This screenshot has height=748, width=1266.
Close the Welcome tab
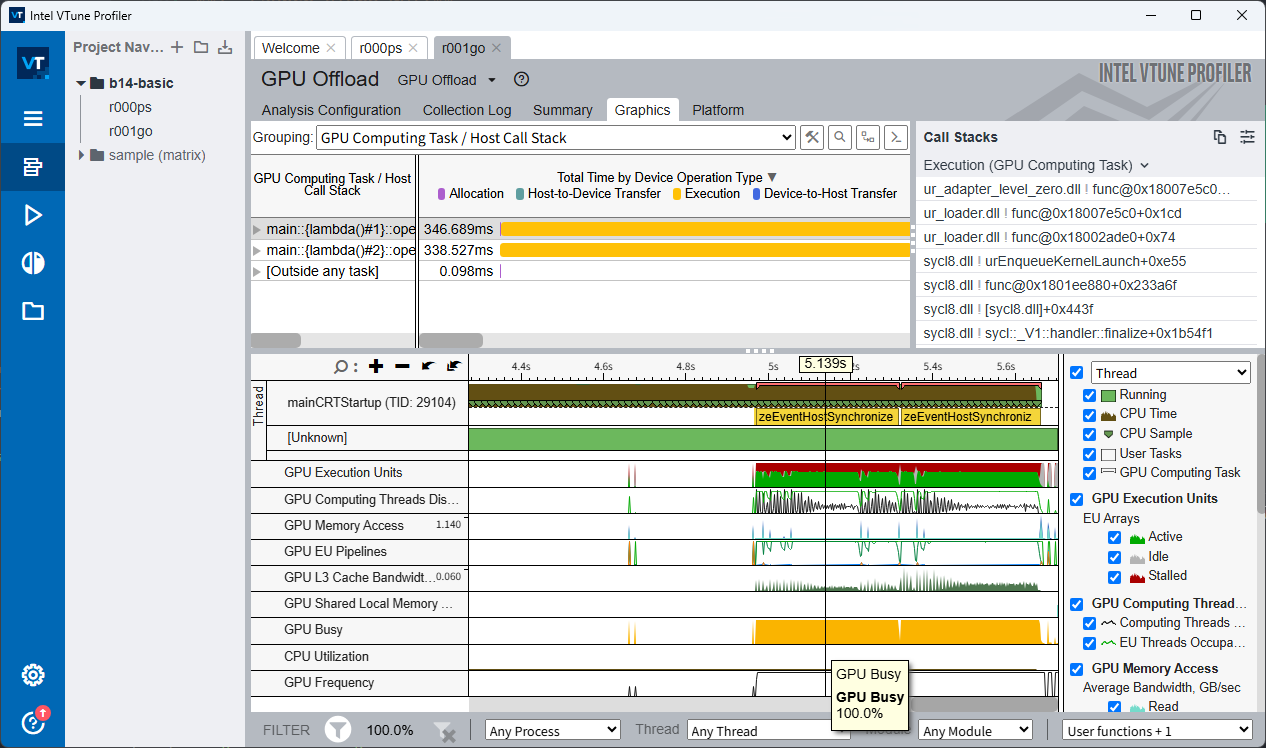pos(333,48)
